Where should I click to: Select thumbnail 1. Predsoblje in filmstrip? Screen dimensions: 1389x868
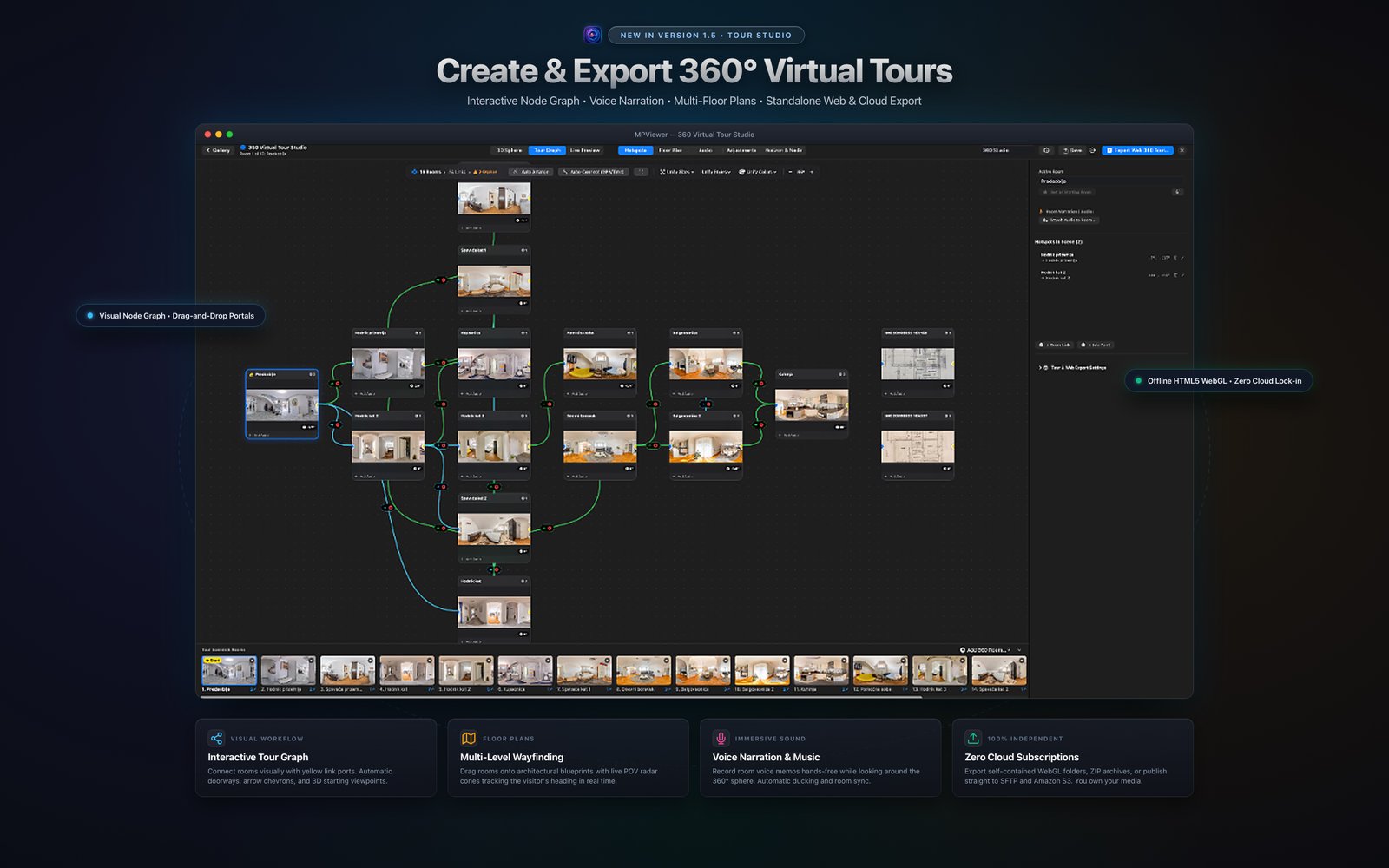point(229,674)
